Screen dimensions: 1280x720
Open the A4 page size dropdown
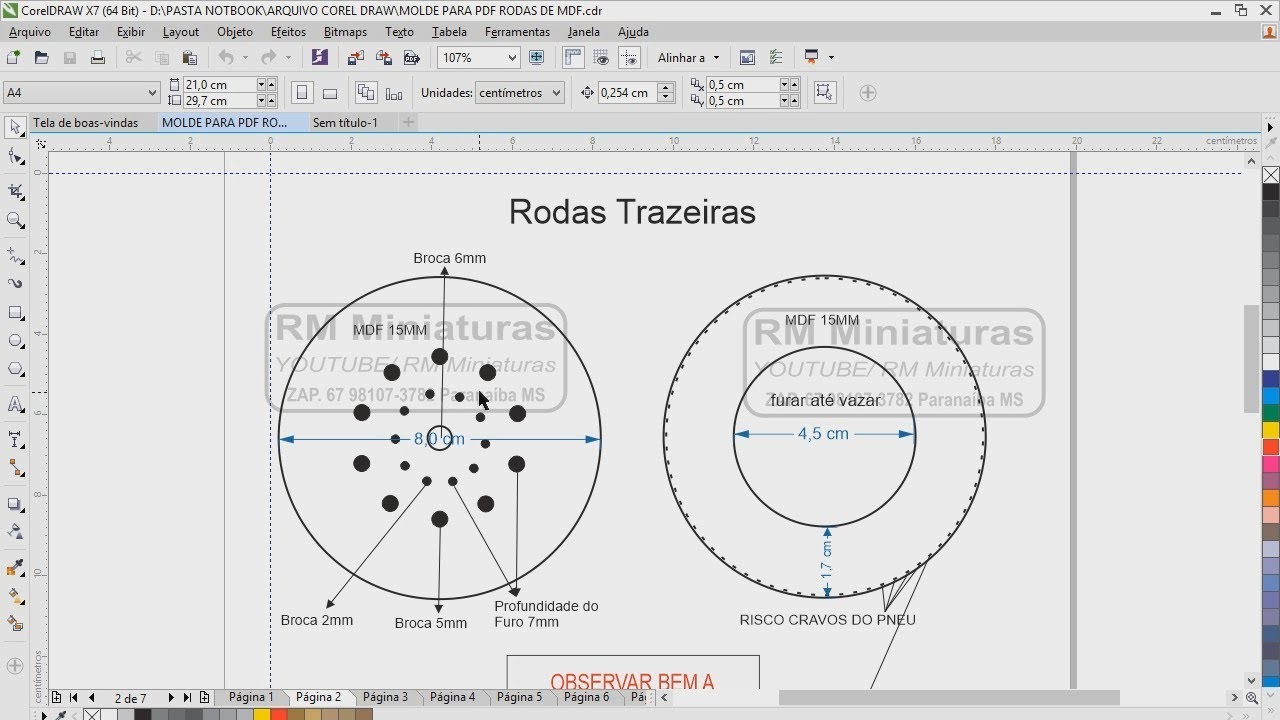(152, 93)
